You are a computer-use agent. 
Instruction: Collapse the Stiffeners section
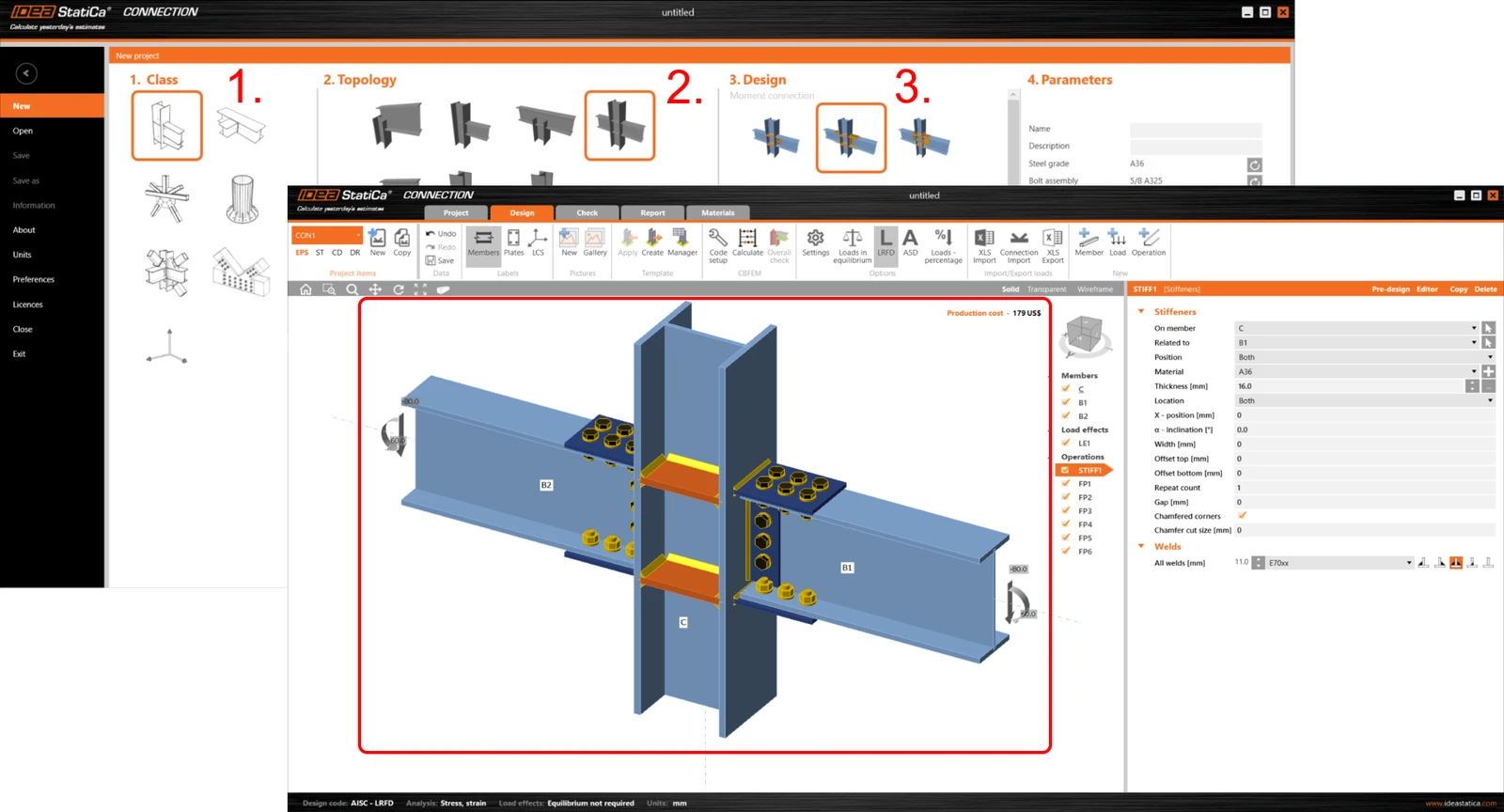pos(1141,311)
